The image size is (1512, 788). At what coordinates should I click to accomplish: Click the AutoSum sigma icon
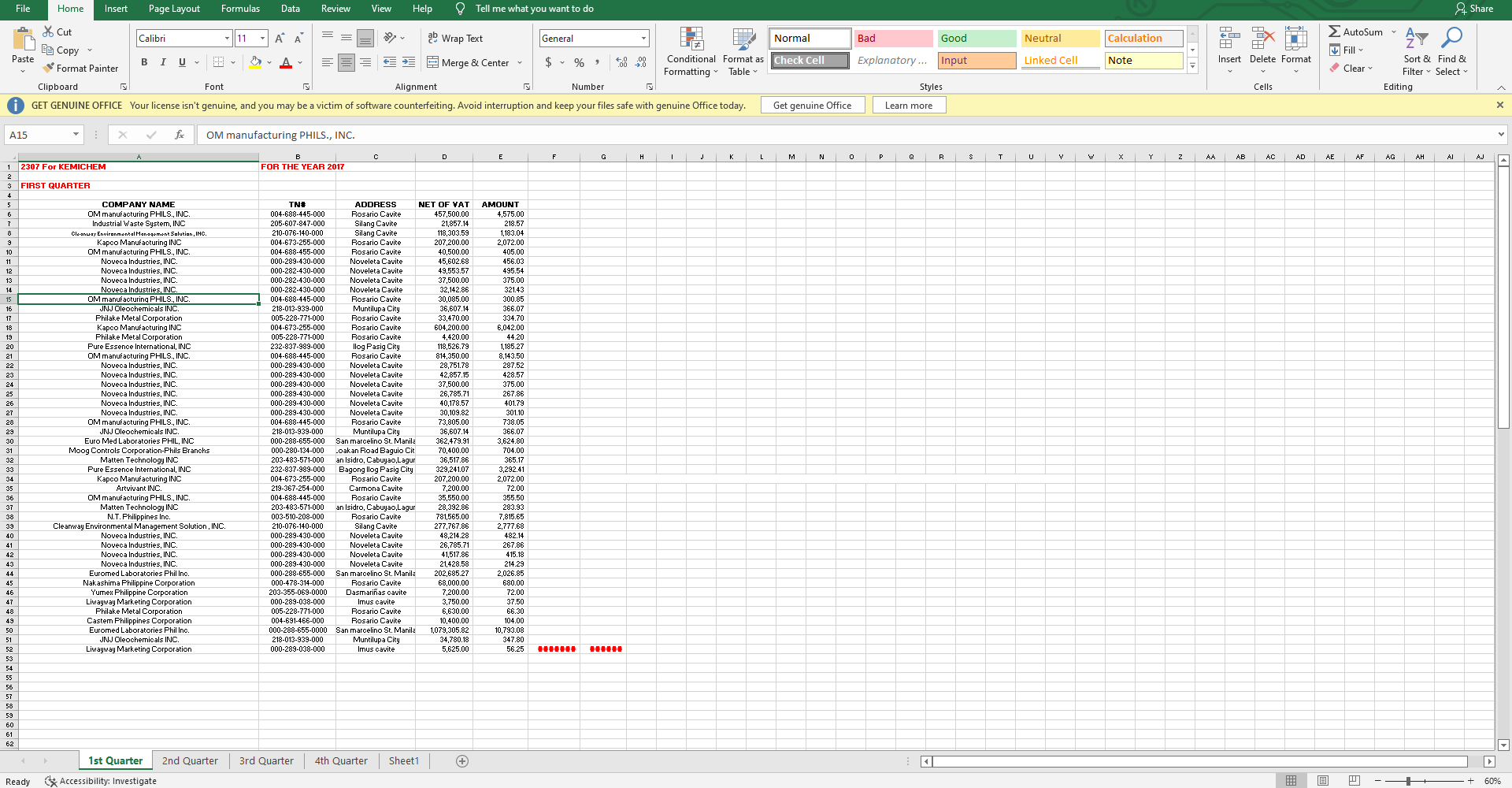coord(1334,32)
